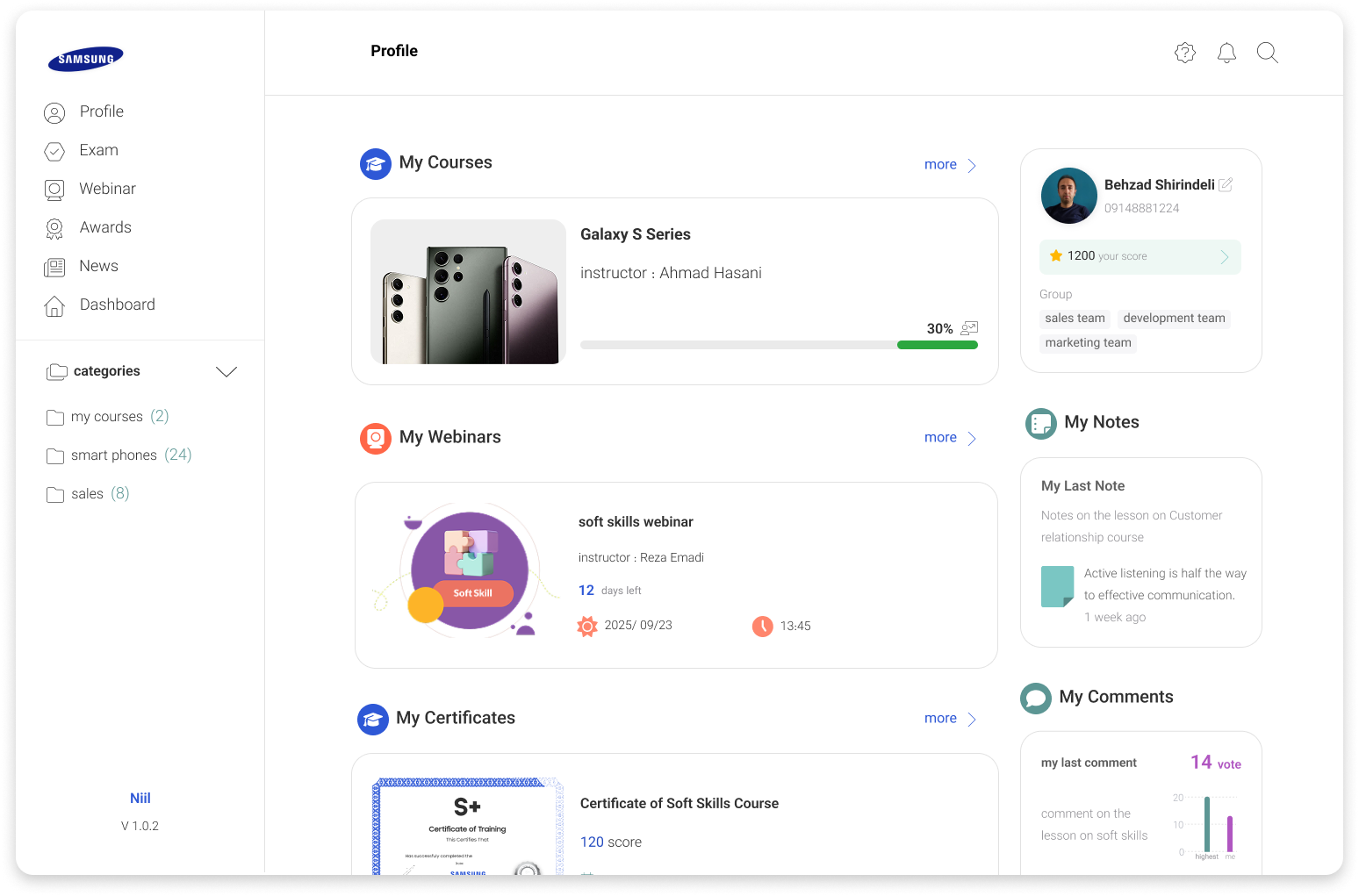
Task: Click the My Notes section icon
Action: (1040, 423)
